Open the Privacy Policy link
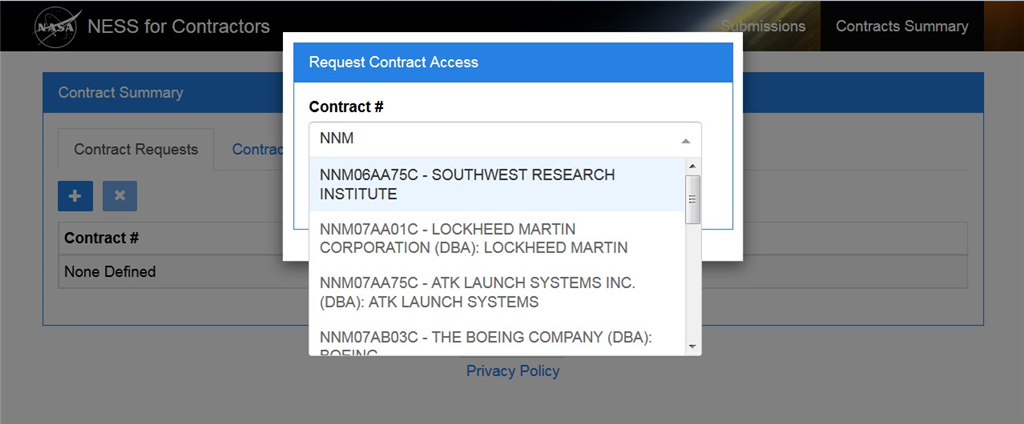 [513, 371]
